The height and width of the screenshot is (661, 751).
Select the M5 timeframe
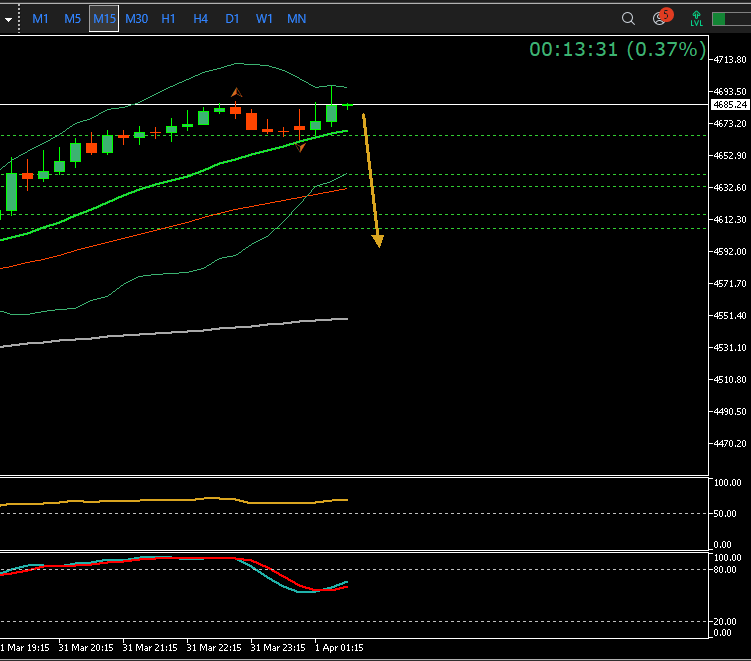pyautogui.click(x=72, y=19)
